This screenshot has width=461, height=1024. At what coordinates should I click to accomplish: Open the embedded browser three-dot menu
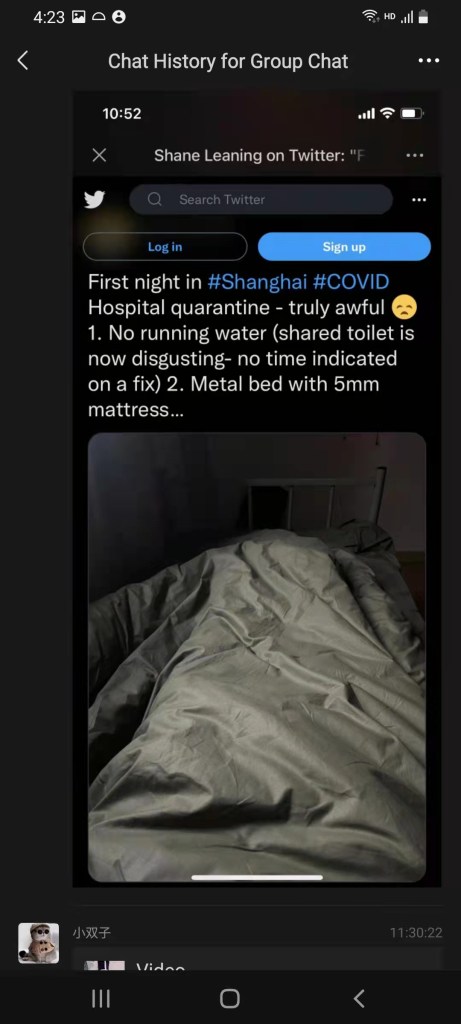(415, 155)
